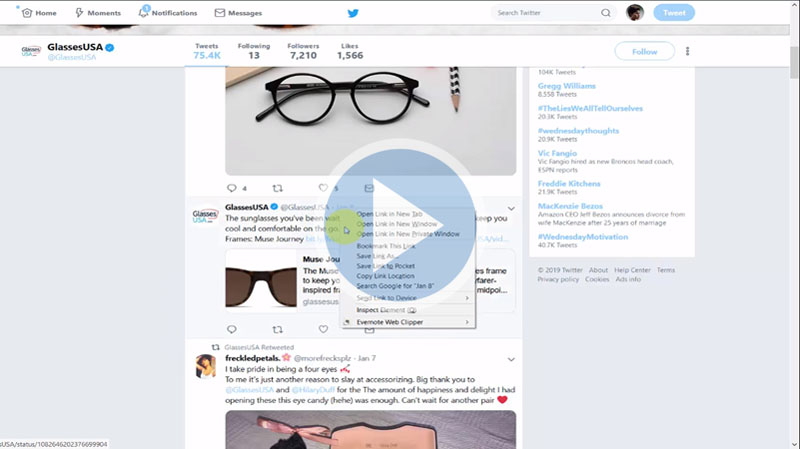Screen dimensions: 800x449
Task: Go to Home in the navigation bar
Action: pos(39,13)
